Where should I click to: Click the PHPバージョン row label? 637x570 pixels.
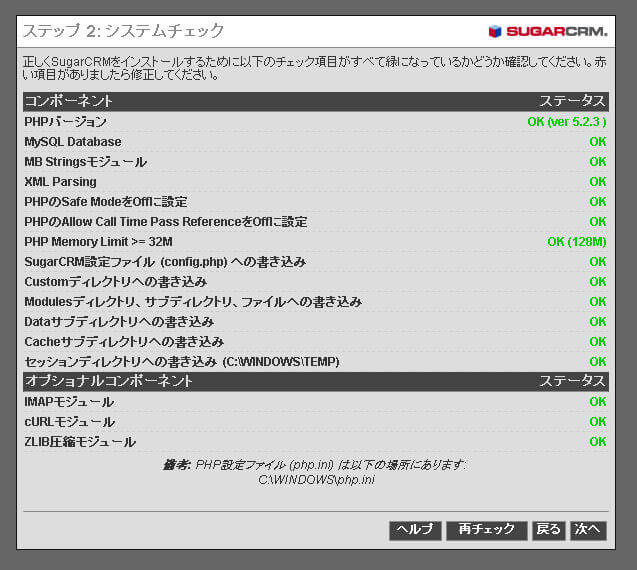pyautogui.click(x=65, y=122)
